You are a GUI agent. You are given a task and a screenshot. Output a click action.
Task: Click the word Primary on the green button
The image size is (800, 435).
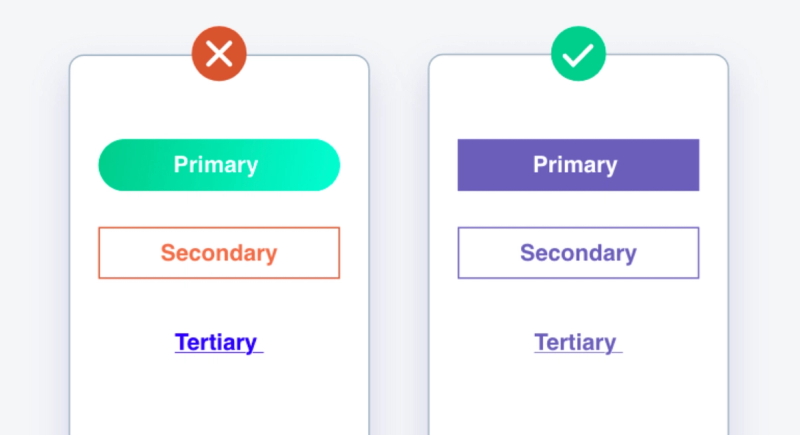216,165
